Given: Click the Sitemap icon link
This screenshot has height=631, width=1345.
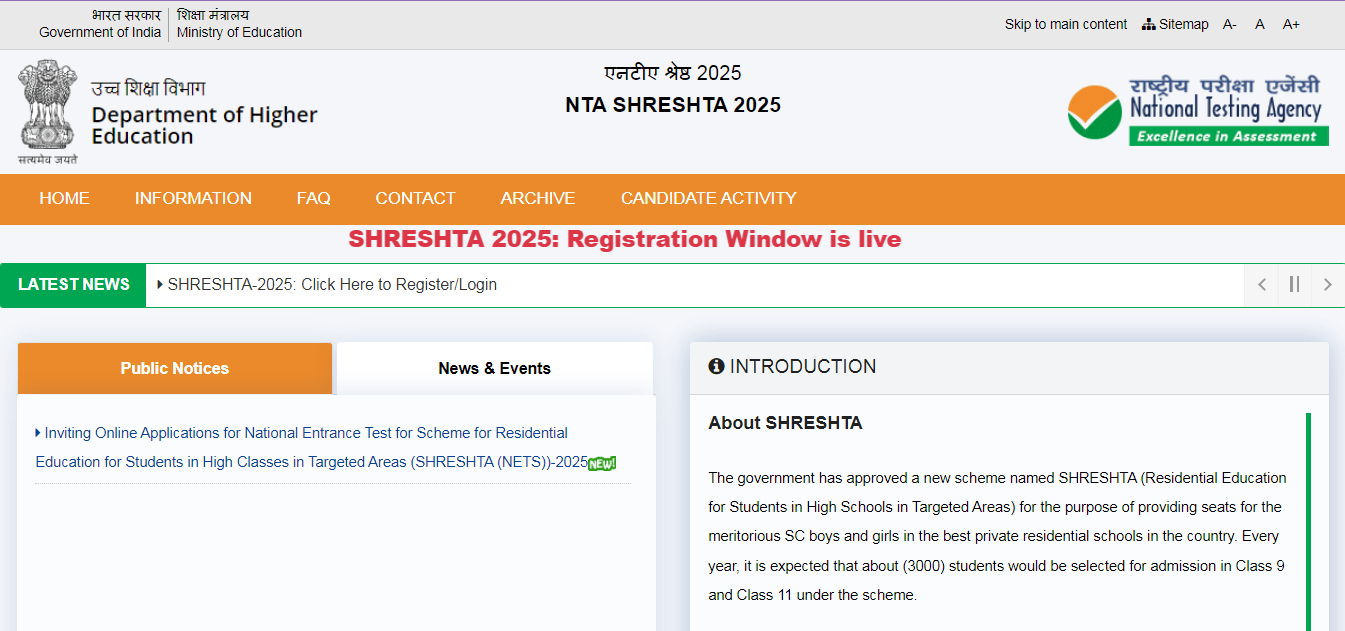Looking at the screenshot, I should [x=1176, y=24].
